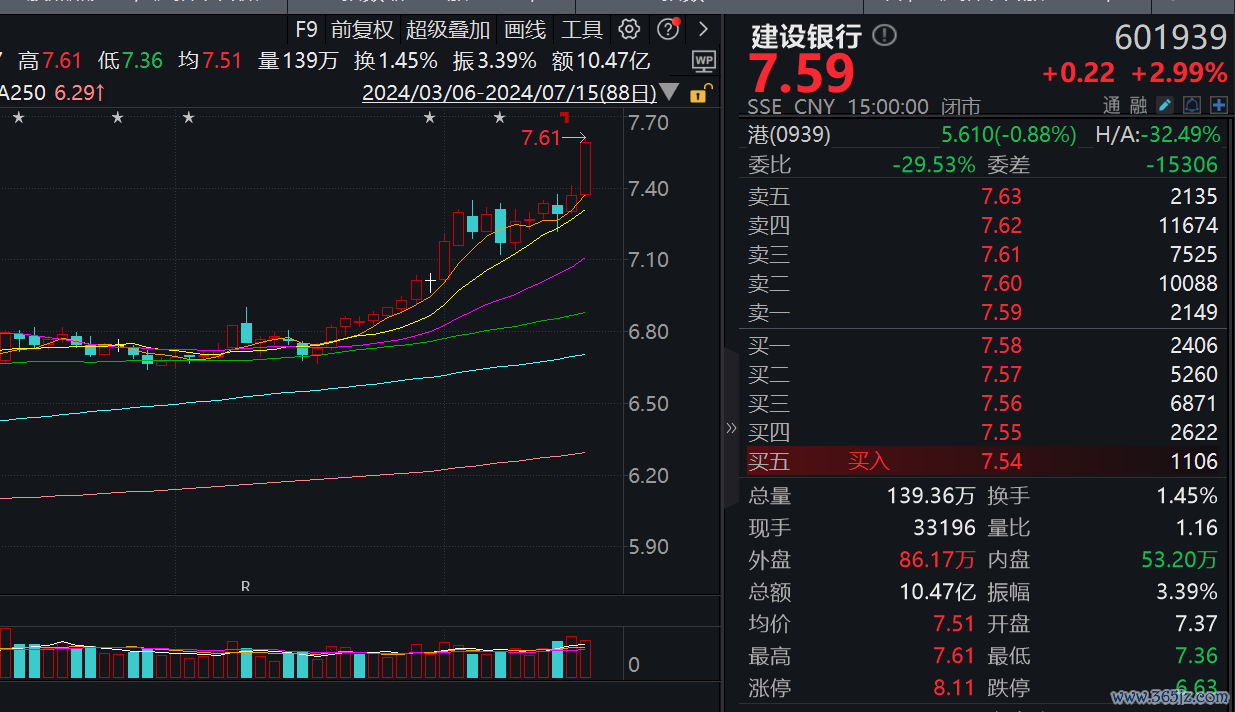Click the 通 badge

(x=1112, y=105)
